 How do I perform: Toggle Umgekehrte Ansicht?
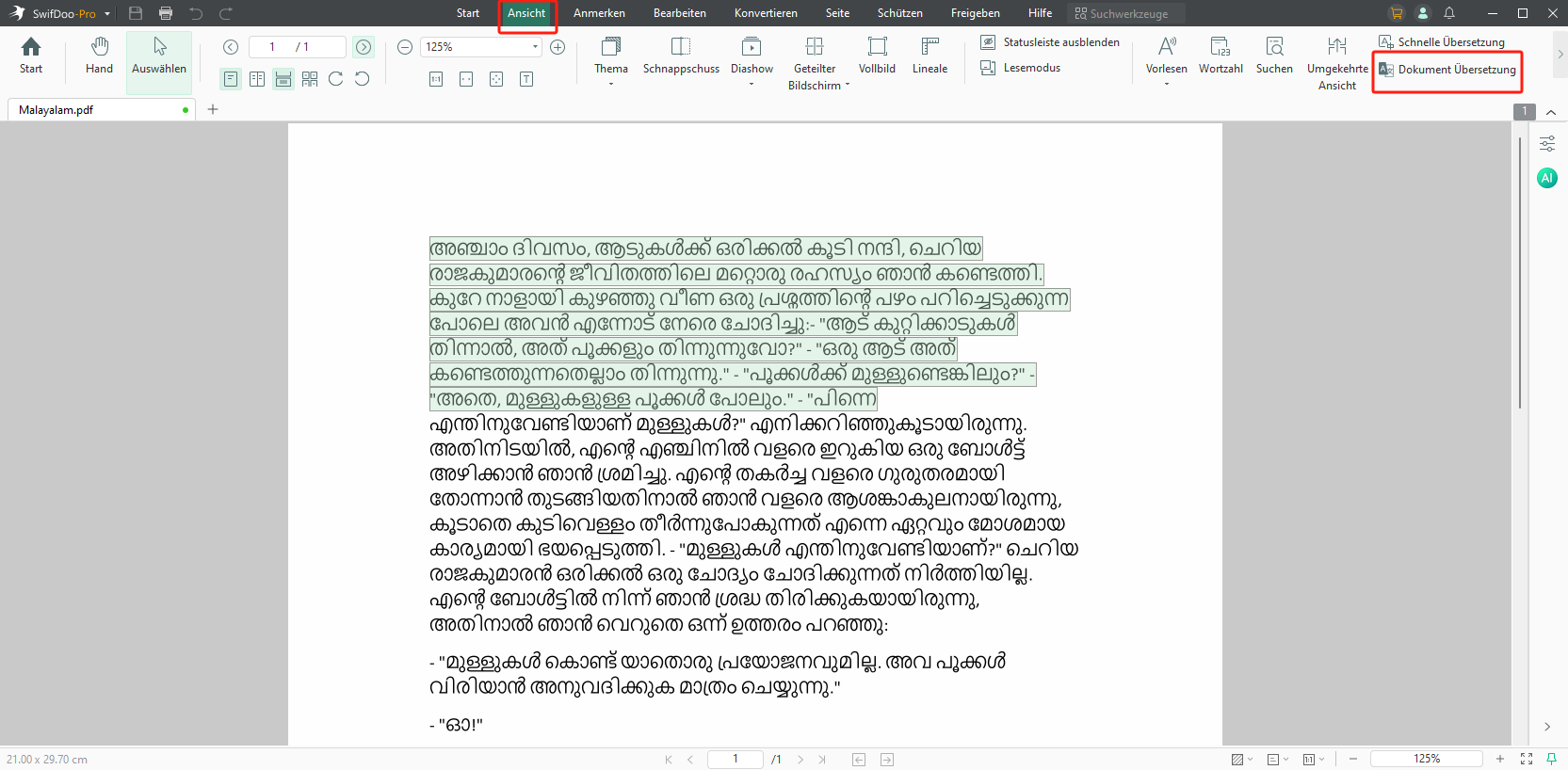tap(1337, 63)
